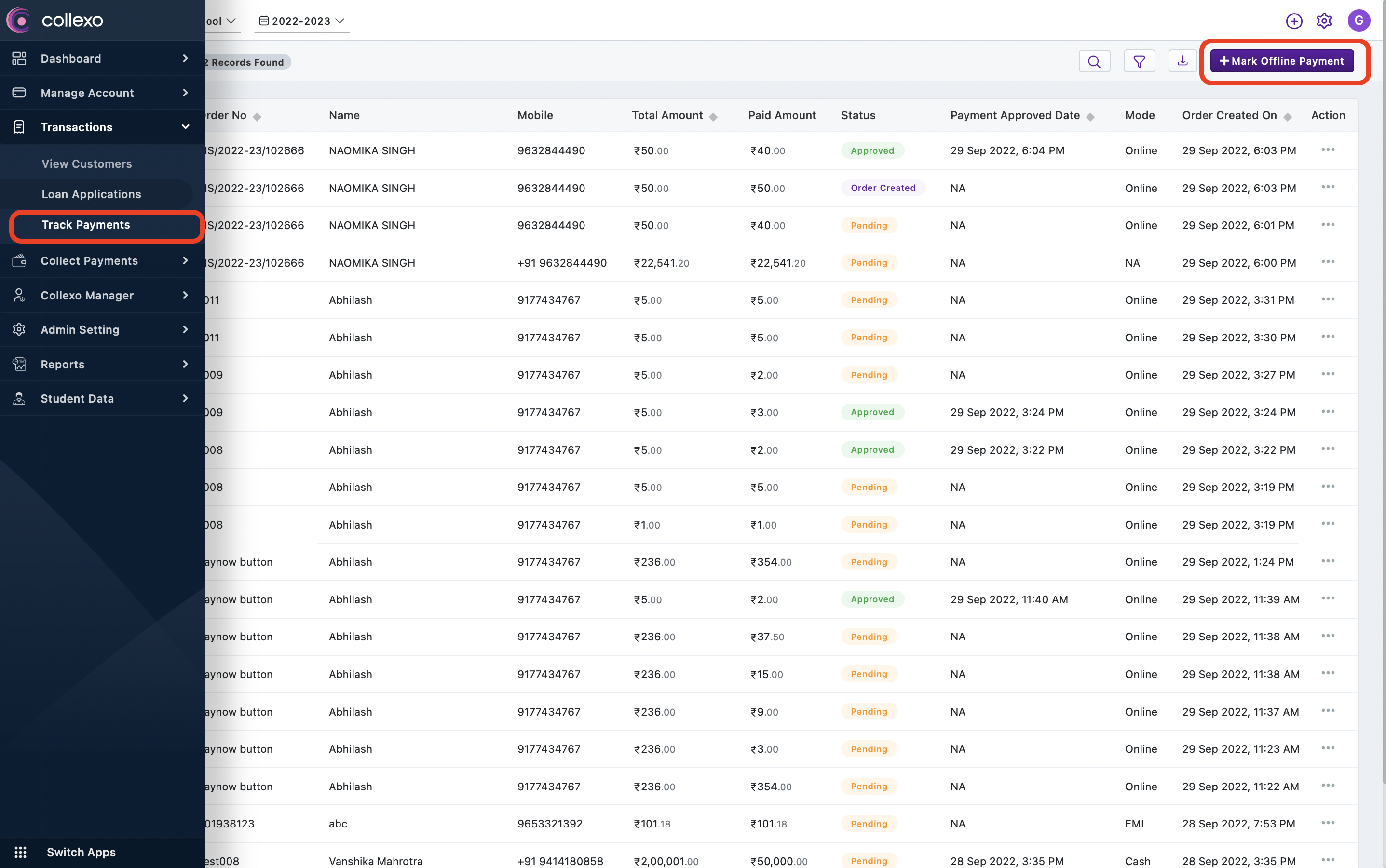This screenshot has height=868, width=1386.
Task: Open the Reports menu item
Action: [x=102, y=364]
